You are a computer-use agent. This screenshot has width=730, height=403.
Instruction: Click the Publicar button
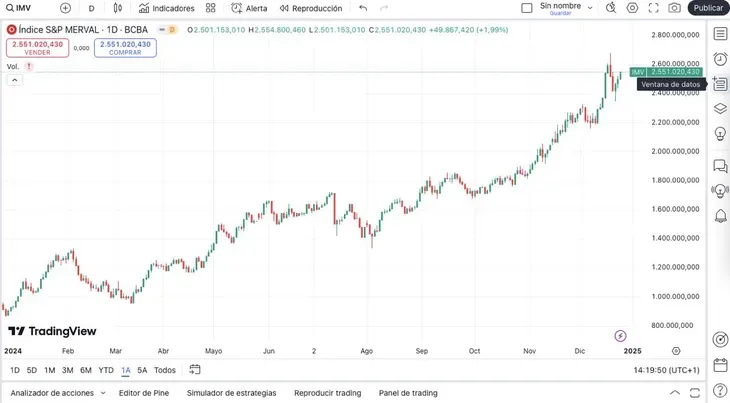pyautogui.click(x=708, y=8)
